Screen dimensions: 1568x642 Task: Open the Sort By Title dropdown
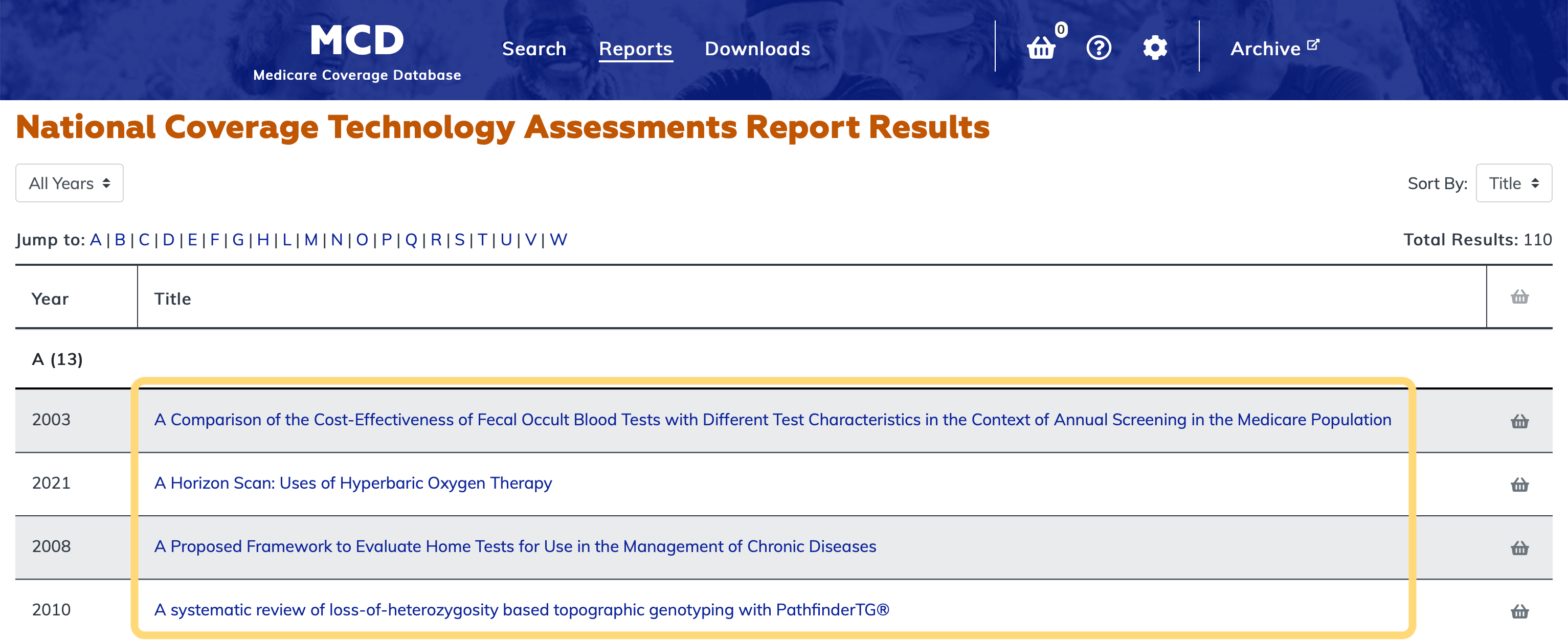(x=1513, y=183)
